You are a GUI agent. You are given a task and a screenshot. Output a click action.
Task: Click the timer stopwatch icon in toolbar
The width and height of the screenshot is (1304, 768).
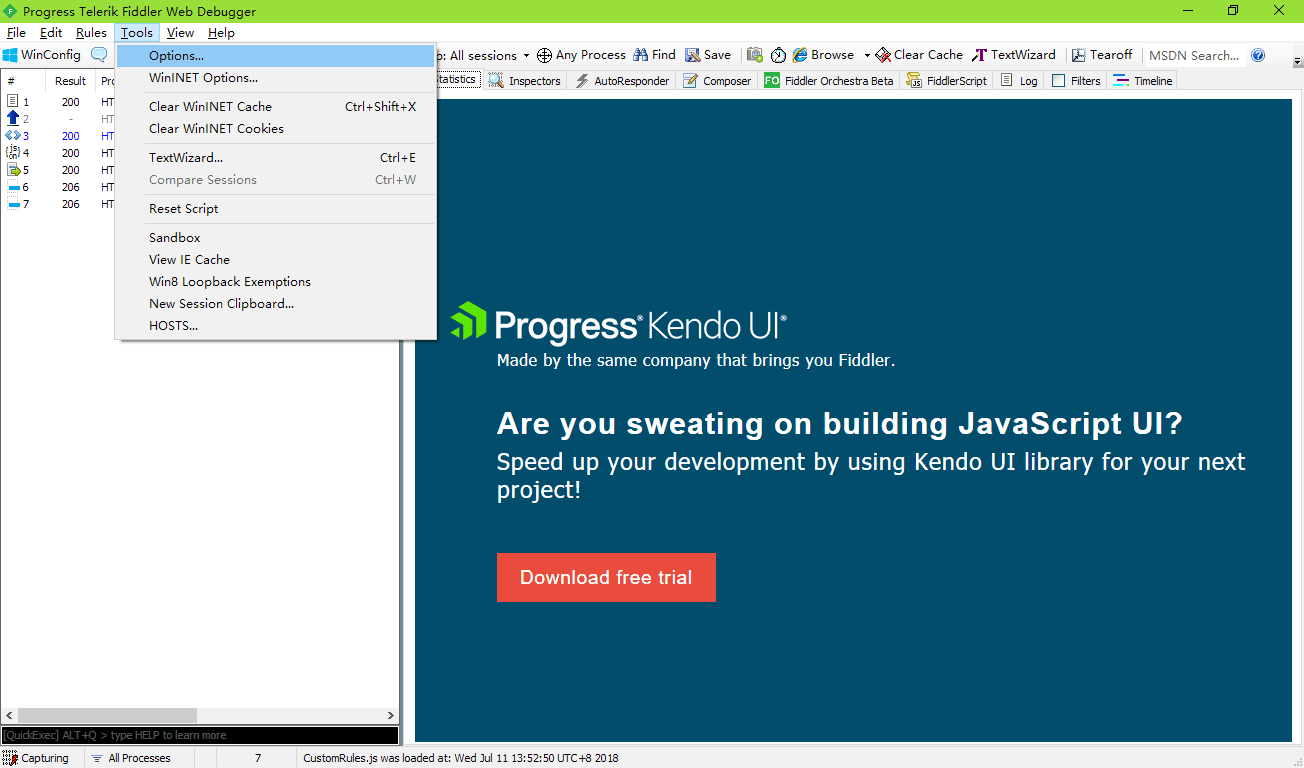(x=778, y=55)
